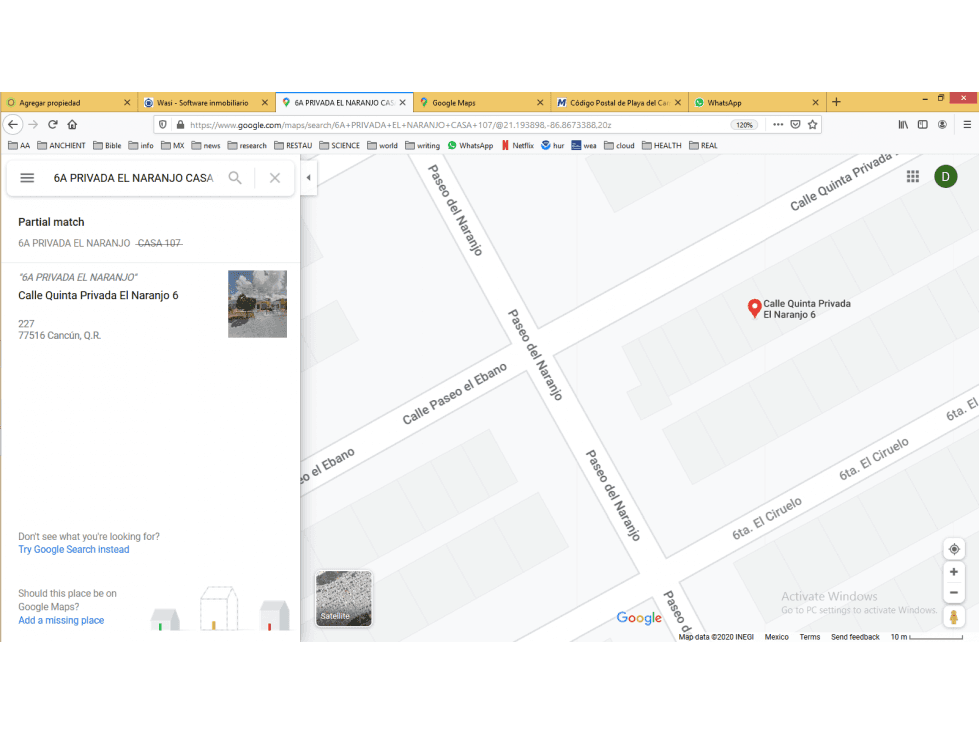Open a new browser tab
The image size is (979, 734).
click(x=836, y=102)
